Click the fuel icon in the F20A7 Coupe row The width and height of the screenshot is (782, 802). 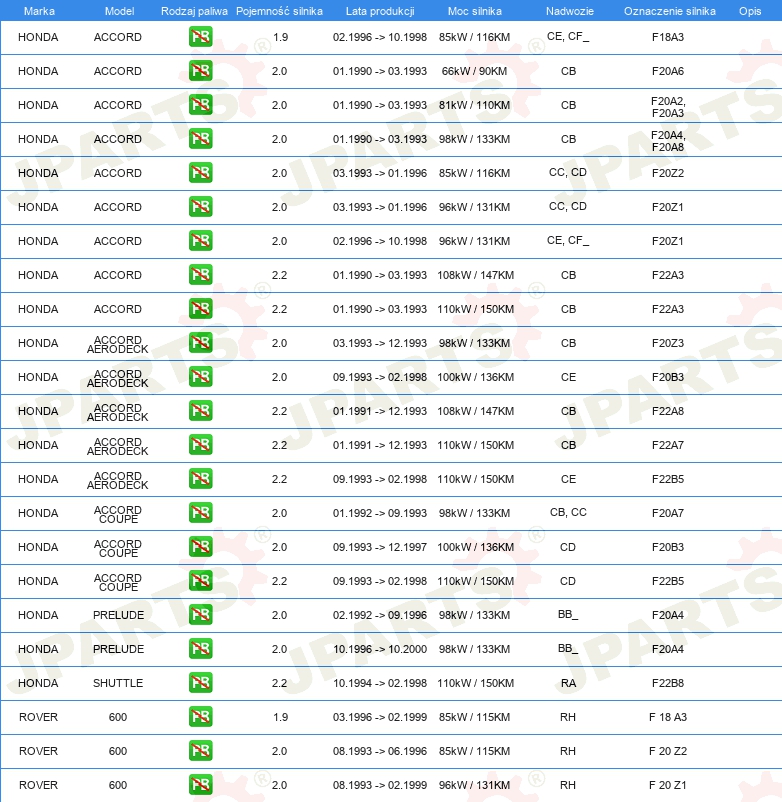(200, 513)
